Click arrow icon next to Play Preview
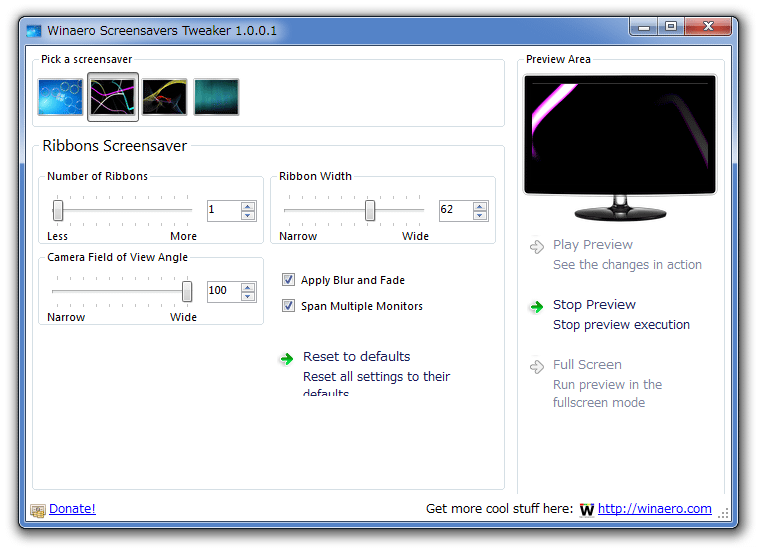 click(x=537, y=247)
